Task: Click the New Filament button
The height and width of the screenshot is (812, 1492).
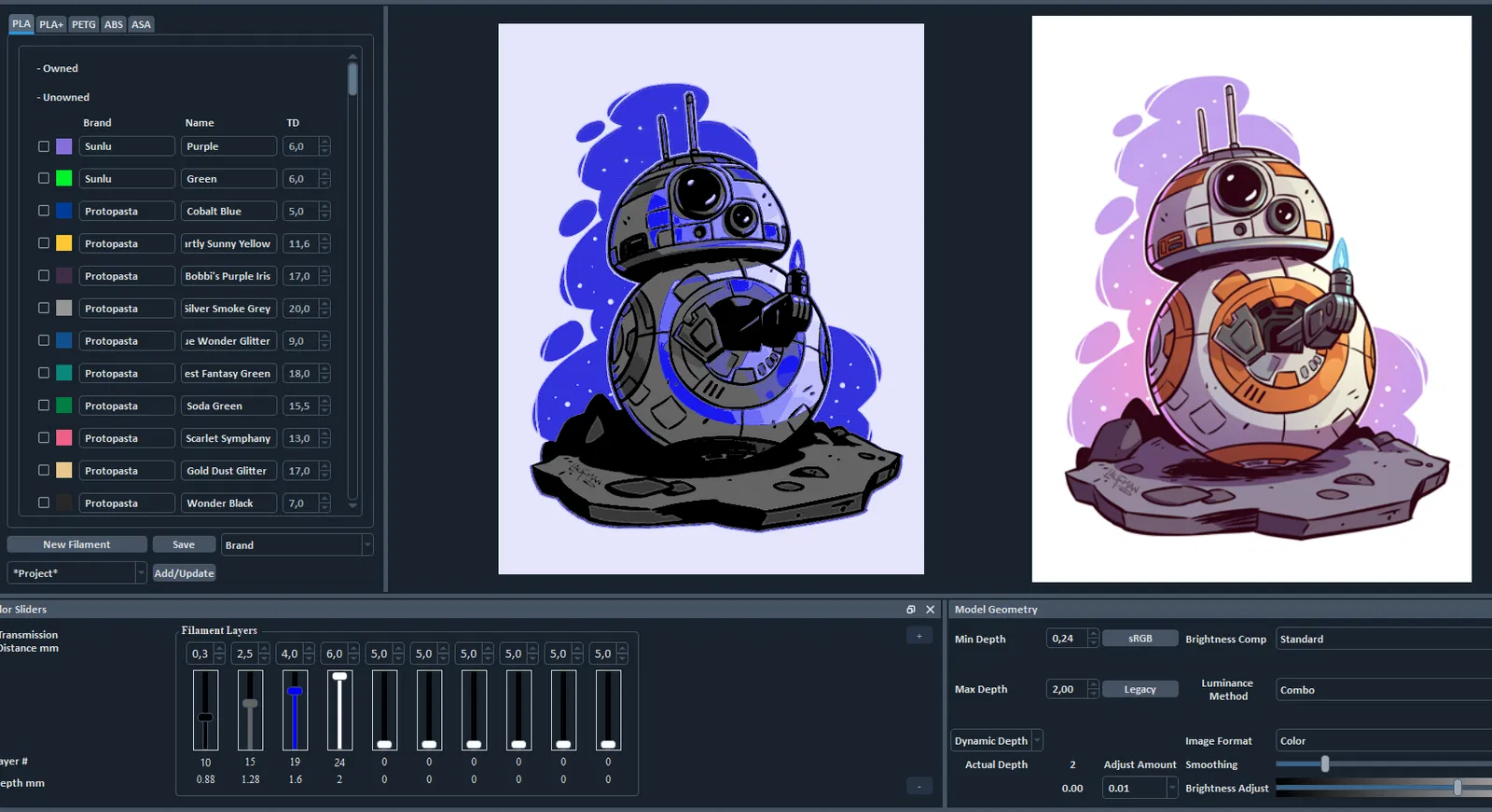Action: coord(76,544)
